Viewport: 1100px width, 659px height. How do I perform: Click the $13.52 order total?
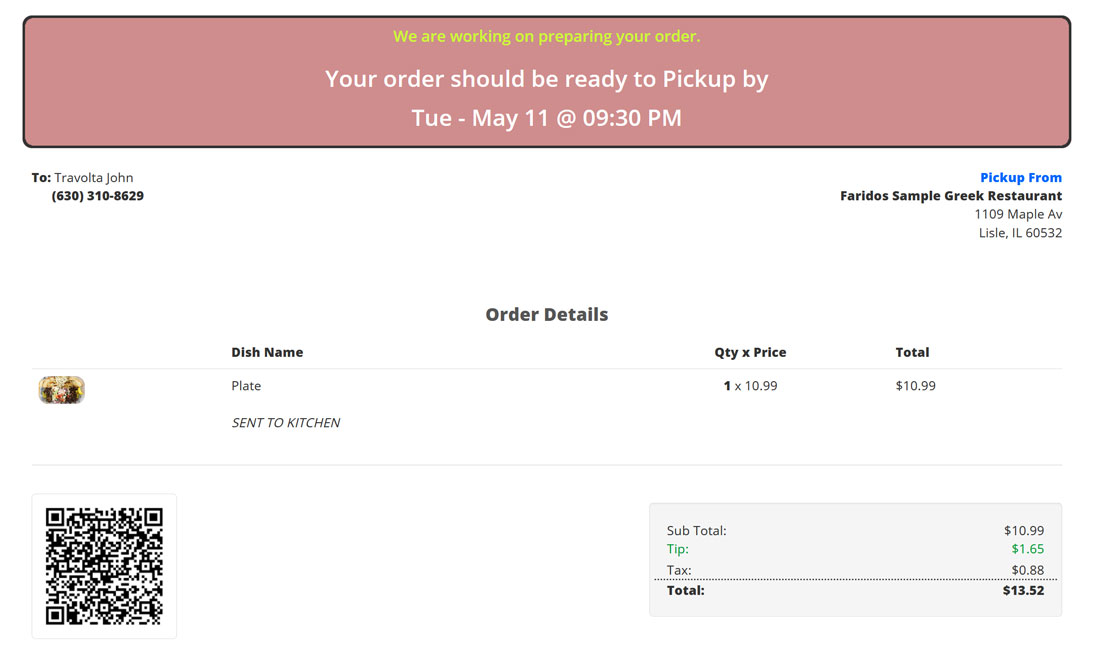tap(1023, 590)
